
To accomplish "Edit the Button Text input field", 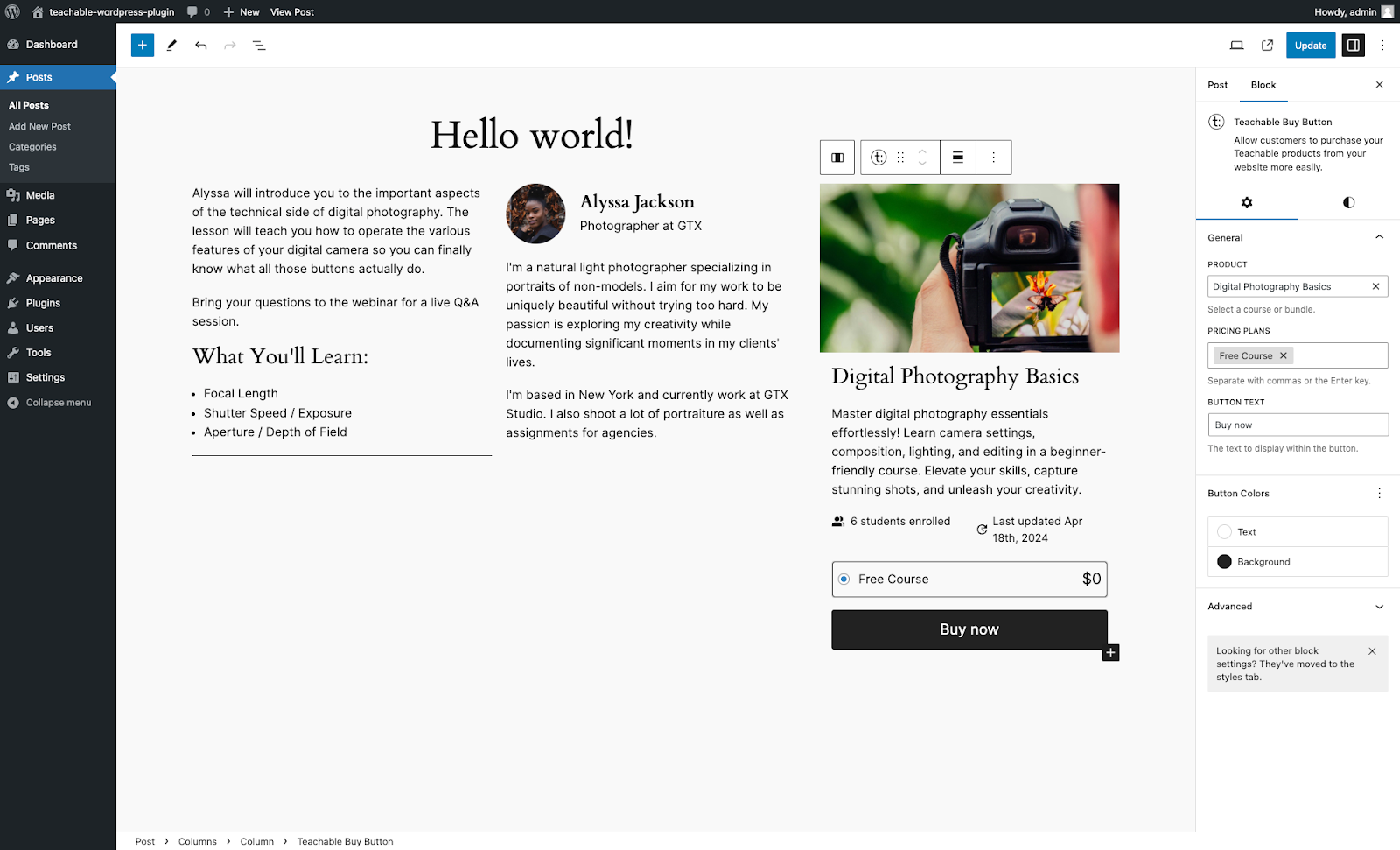I will click(x=1298, y=425).
